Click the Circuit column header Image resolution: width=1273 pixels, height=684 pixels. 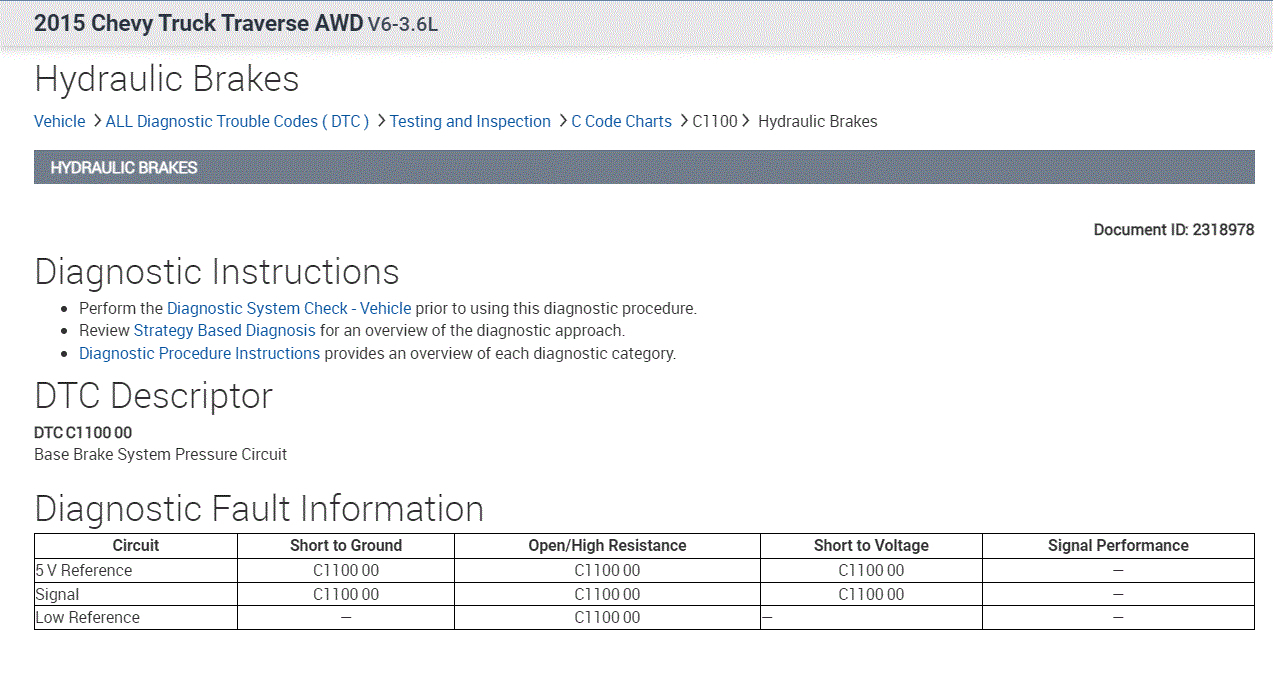[136, 546]
